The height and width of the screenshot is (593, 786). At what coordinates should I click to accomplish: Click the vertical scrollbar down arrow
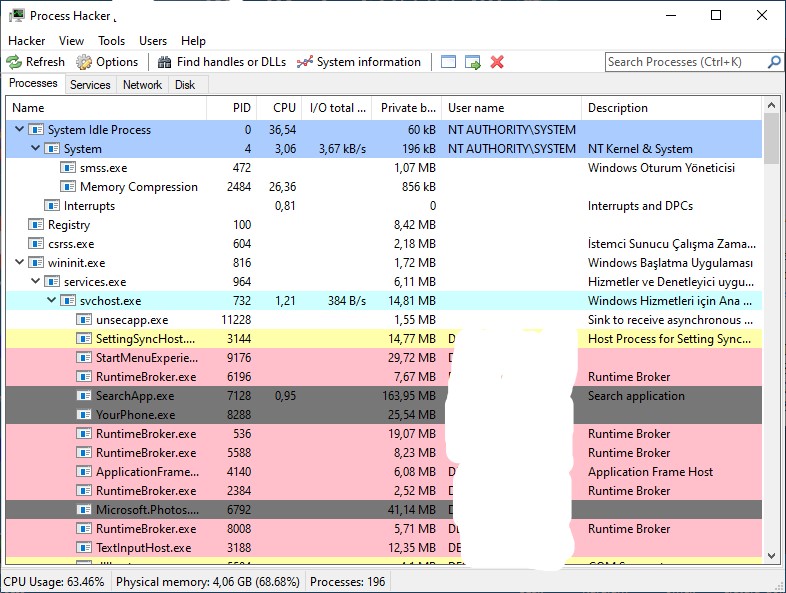tap(771, 555)
